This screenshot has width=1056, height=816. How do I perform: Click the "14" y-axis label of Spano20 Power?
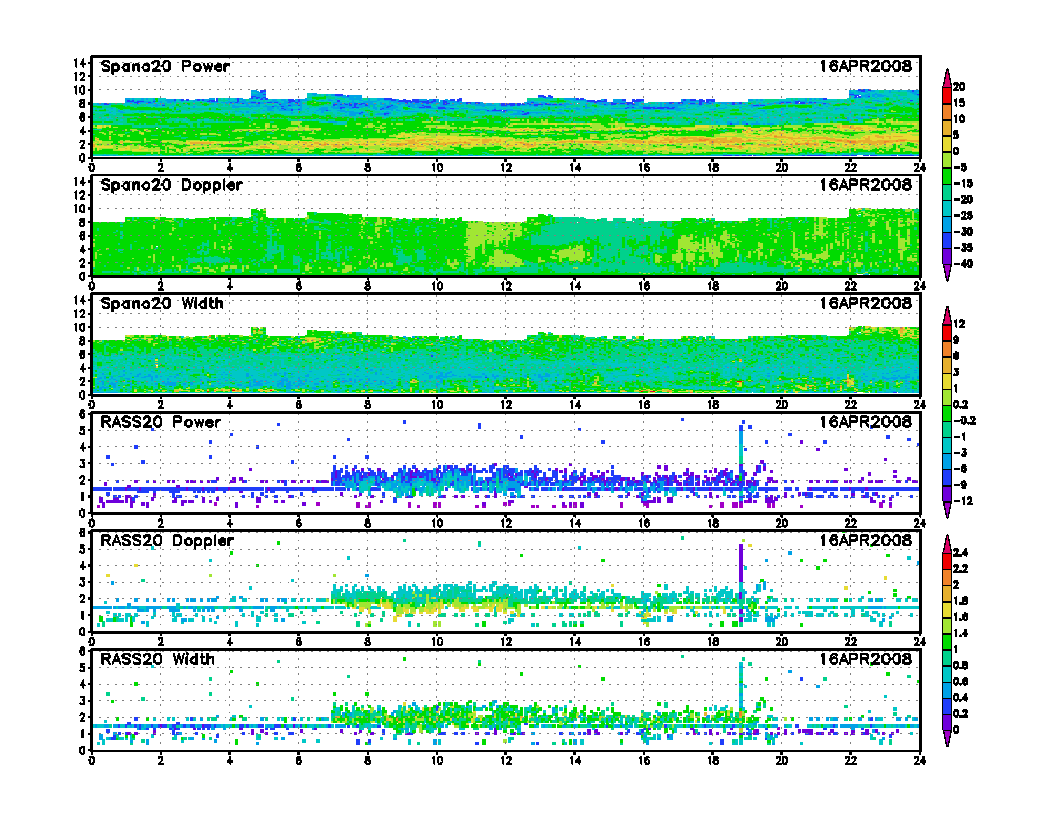click(80, 63)
